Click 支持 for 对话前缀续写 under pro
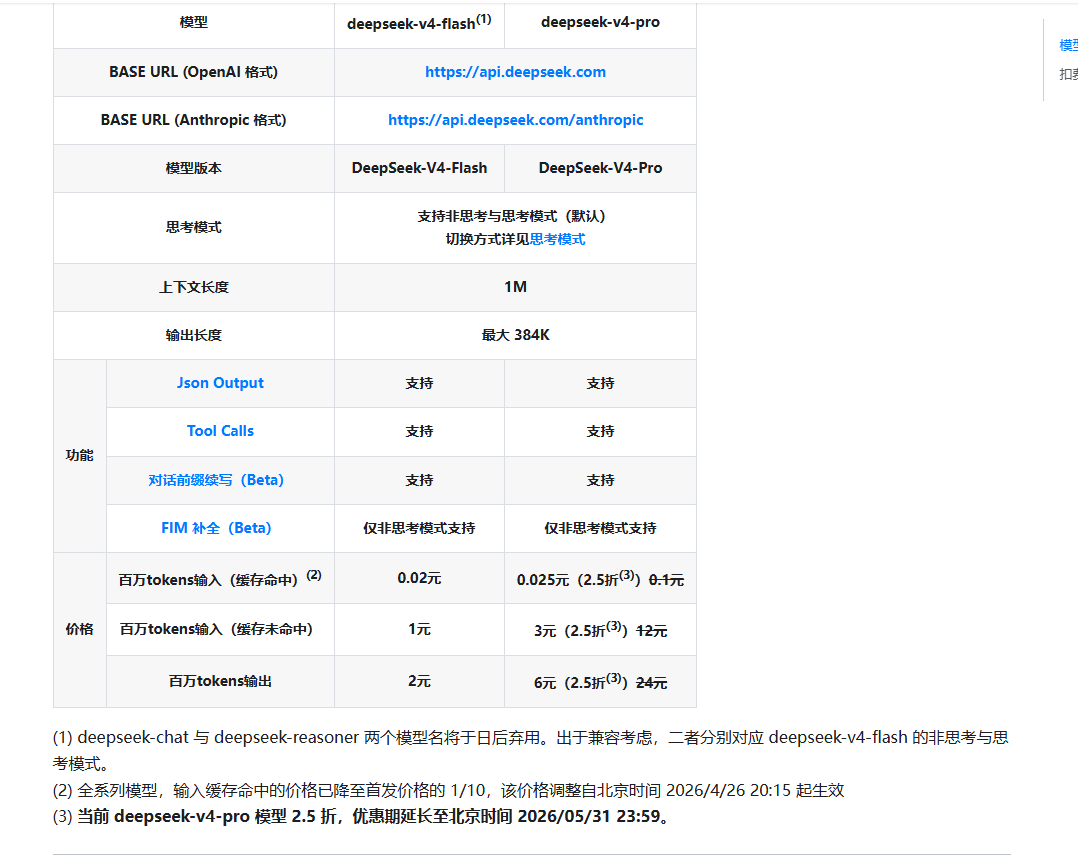The height and width of the screenshot is (856, 1078). click(600, 481)
